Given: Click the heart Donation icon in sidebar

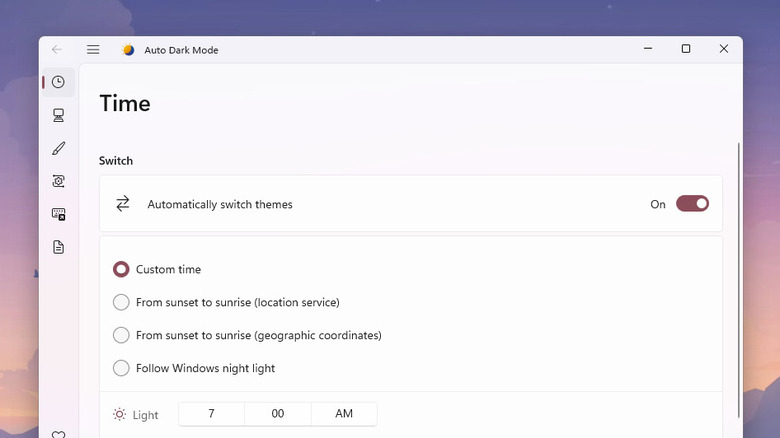Looking at the screenshot, I should coord(58,434).
